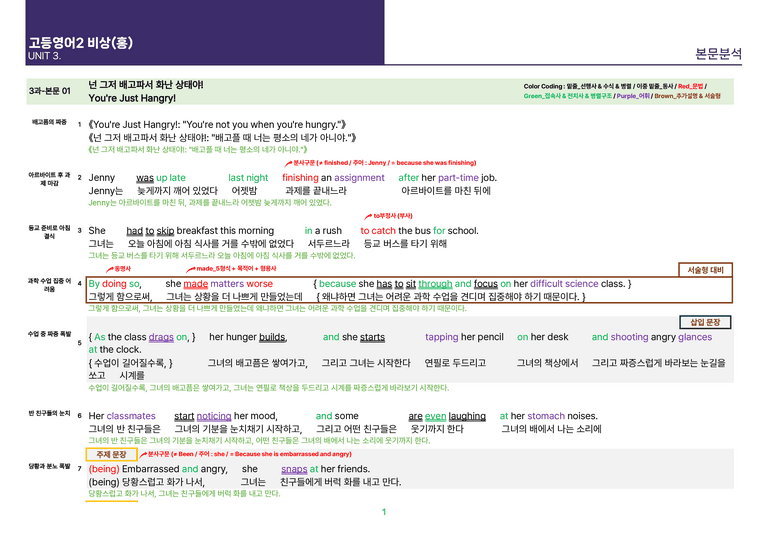Select the side label '반 친구들의 눈치'
This screenshot has width=768, height=543.
tap(49, 413)
